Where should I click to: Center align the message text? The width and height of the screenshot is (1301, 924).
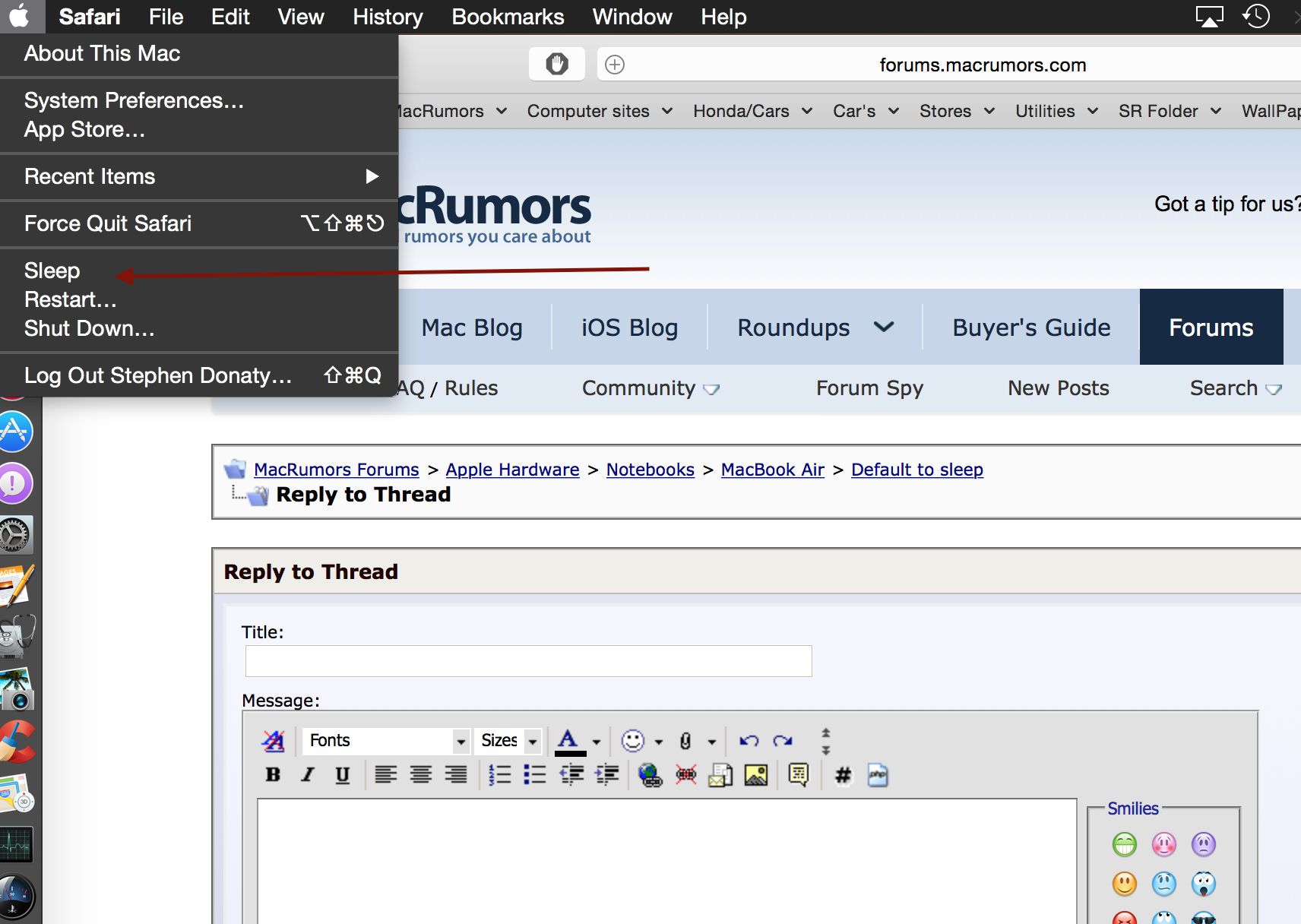pyautogui.click(x=421, y=774)
